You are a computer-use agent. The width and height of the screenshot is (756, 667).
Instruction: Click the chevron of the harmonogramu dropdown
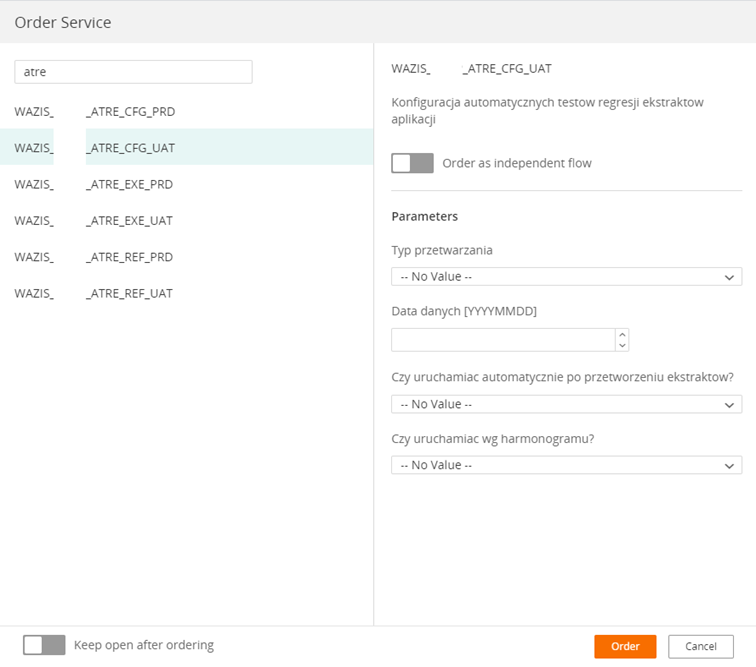729,466
